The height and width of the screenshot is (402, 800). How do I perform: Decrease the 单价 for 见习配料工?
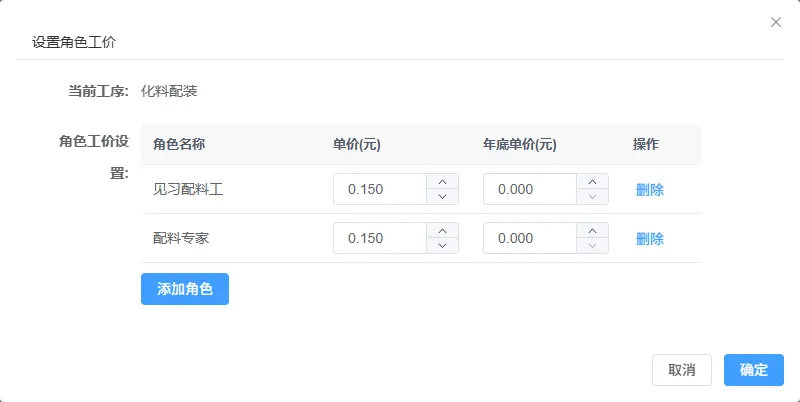442,197
